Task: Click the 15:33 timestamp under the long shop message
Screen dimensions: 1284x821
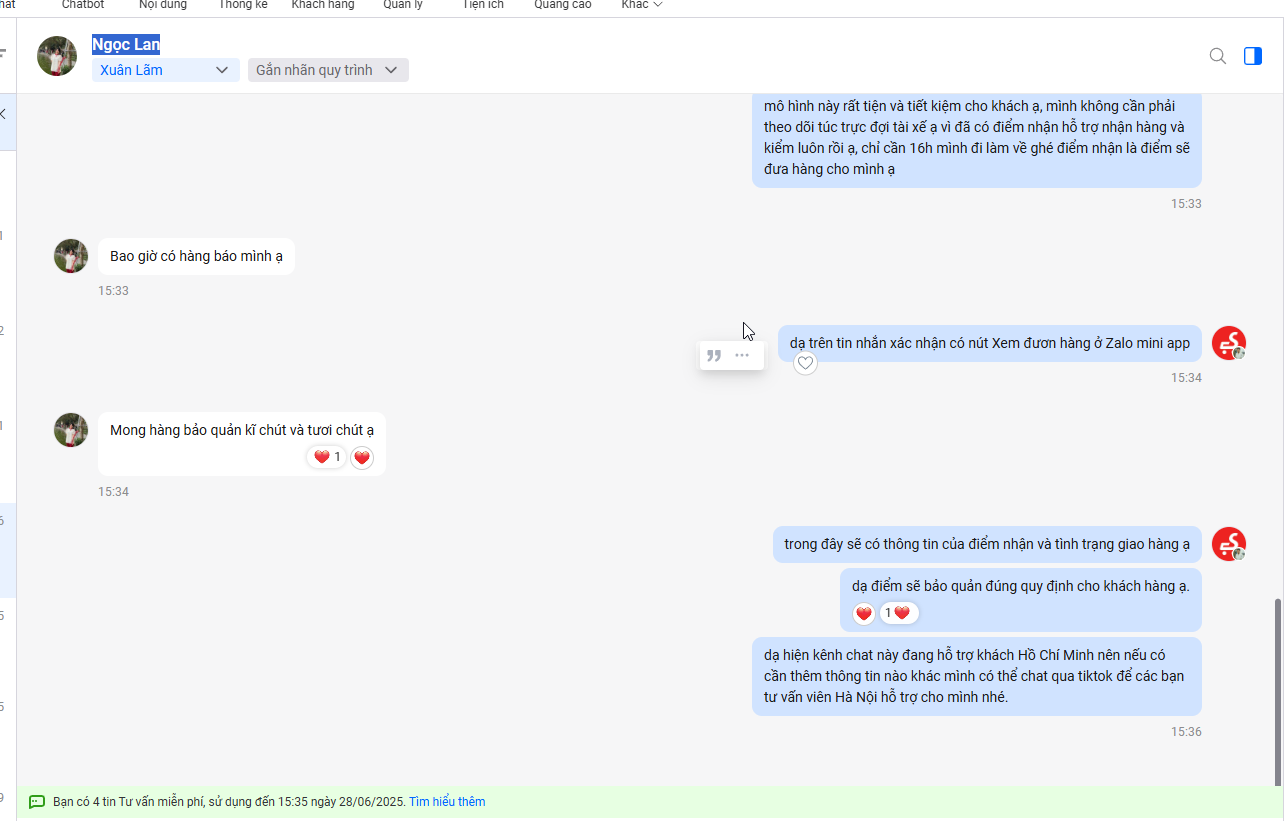Action: (1186, 203)
